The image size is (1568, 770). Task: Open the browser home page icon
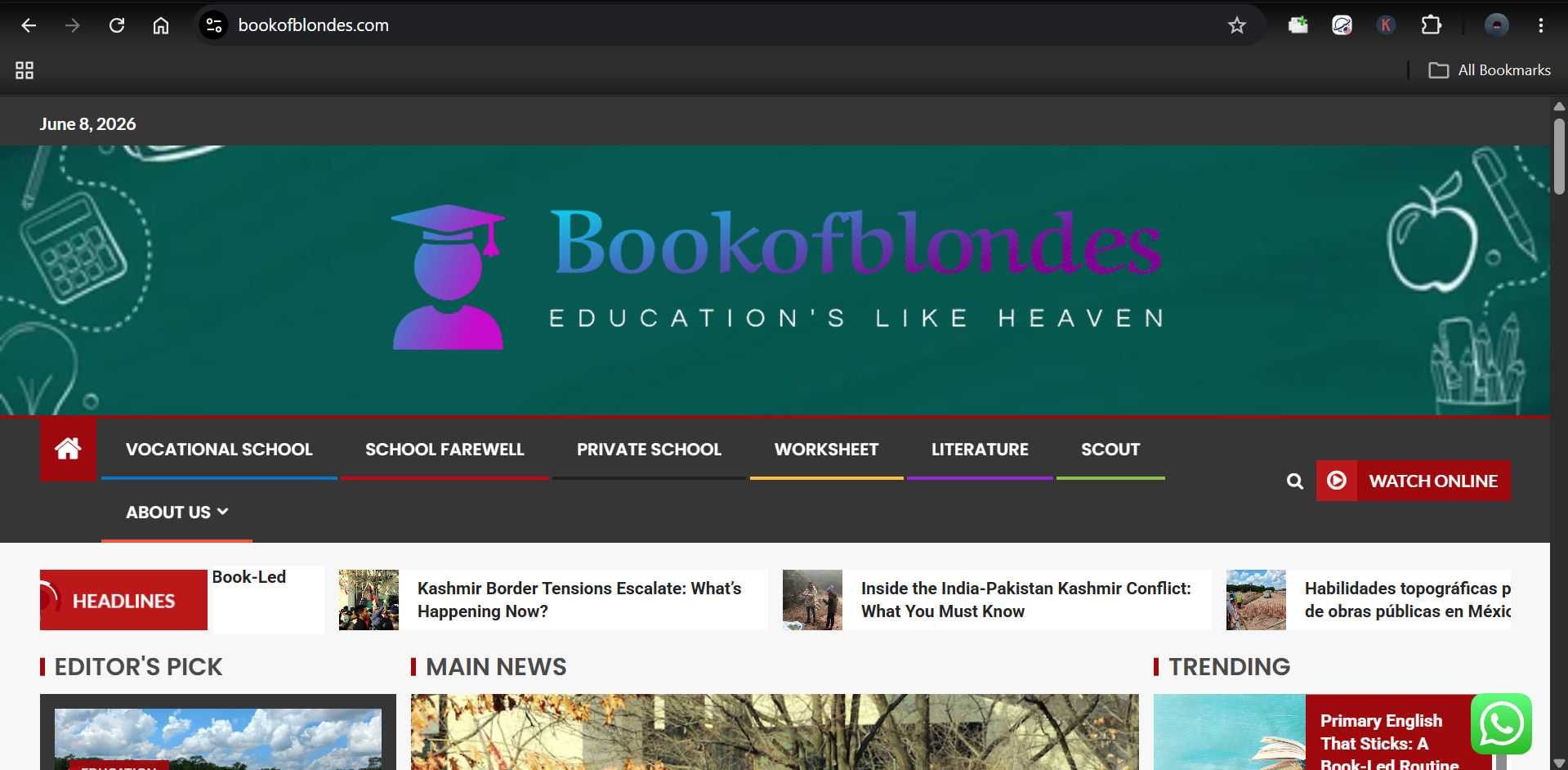pos(161,25)
